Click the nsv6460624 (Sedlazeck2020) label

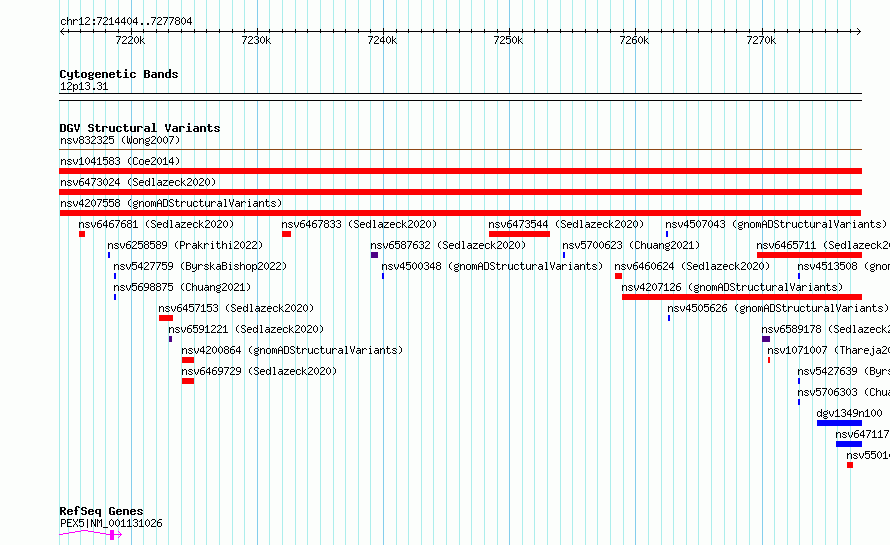[x=692, y=266]
